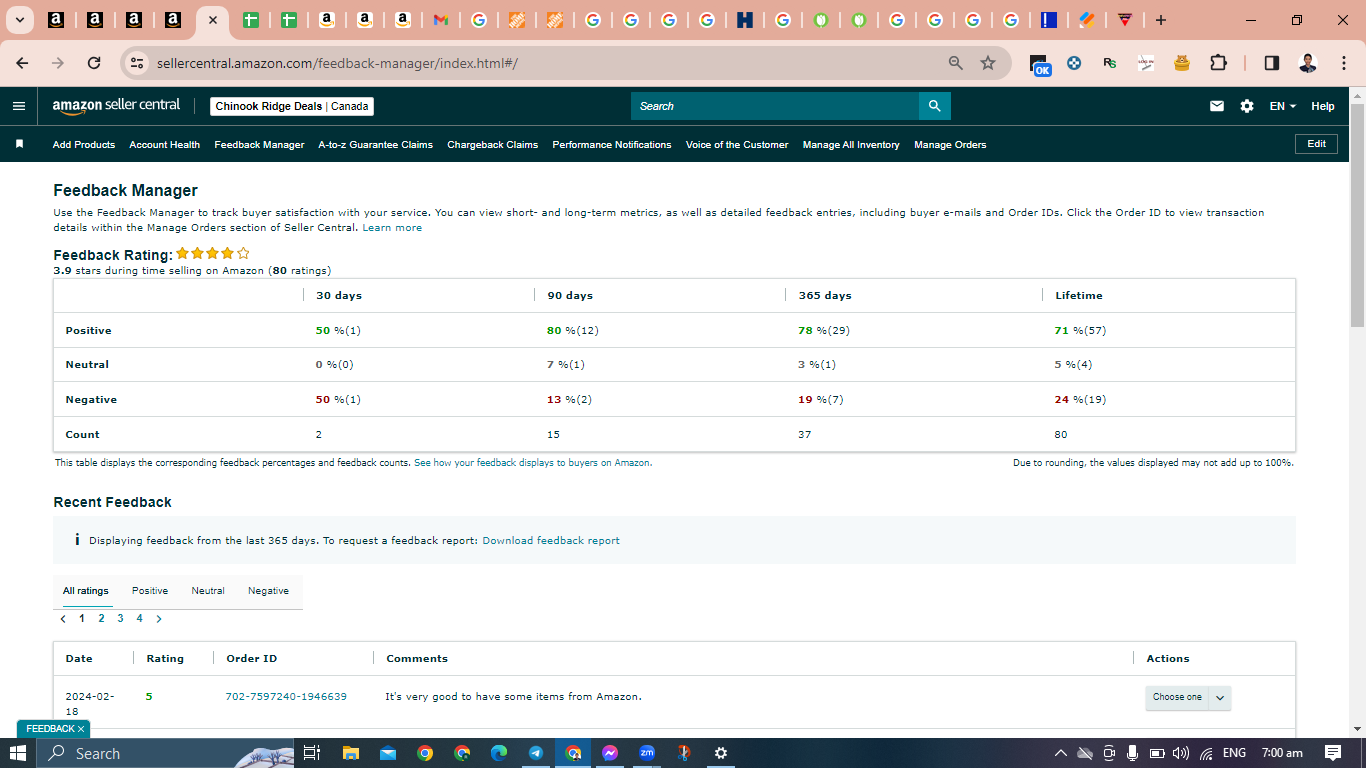
Task: Select the Neutral feedback tab
Action: pos(208,591)
